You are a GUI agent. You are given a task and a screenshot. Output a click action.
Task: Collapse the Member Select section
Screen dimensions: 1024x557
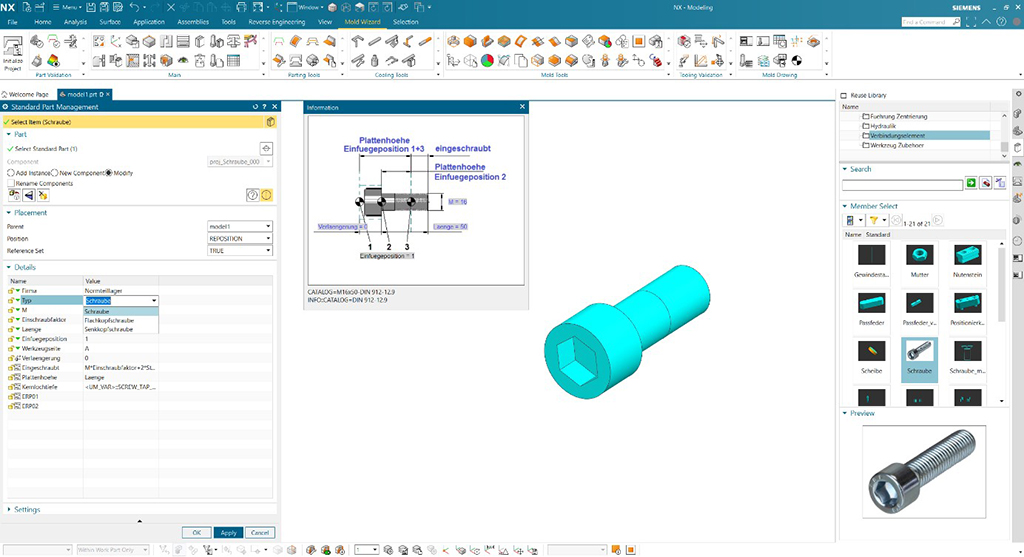(x=844, y=206)
